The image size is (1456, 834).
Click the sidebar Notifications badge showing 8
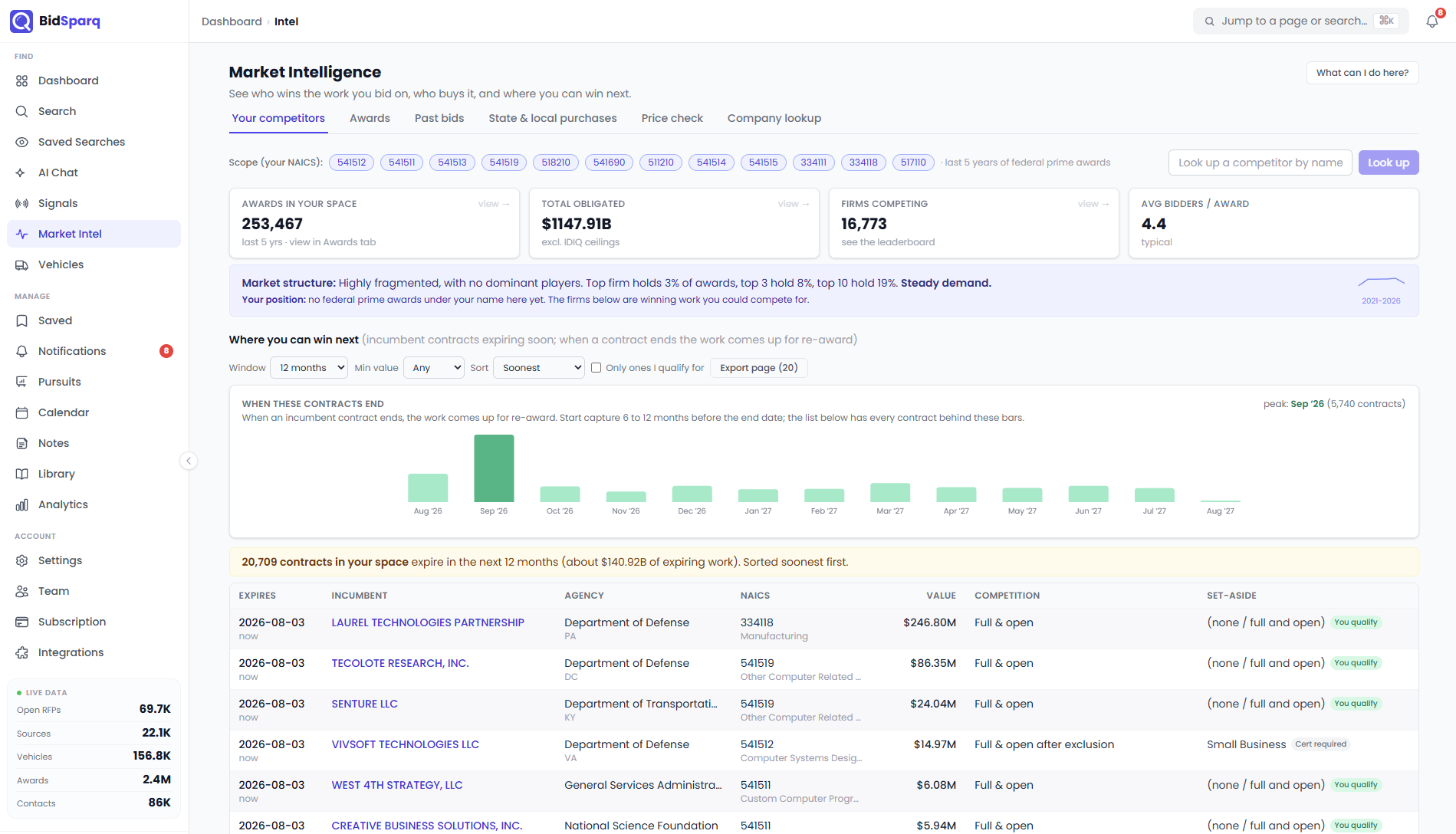click(x=166, y=351)
